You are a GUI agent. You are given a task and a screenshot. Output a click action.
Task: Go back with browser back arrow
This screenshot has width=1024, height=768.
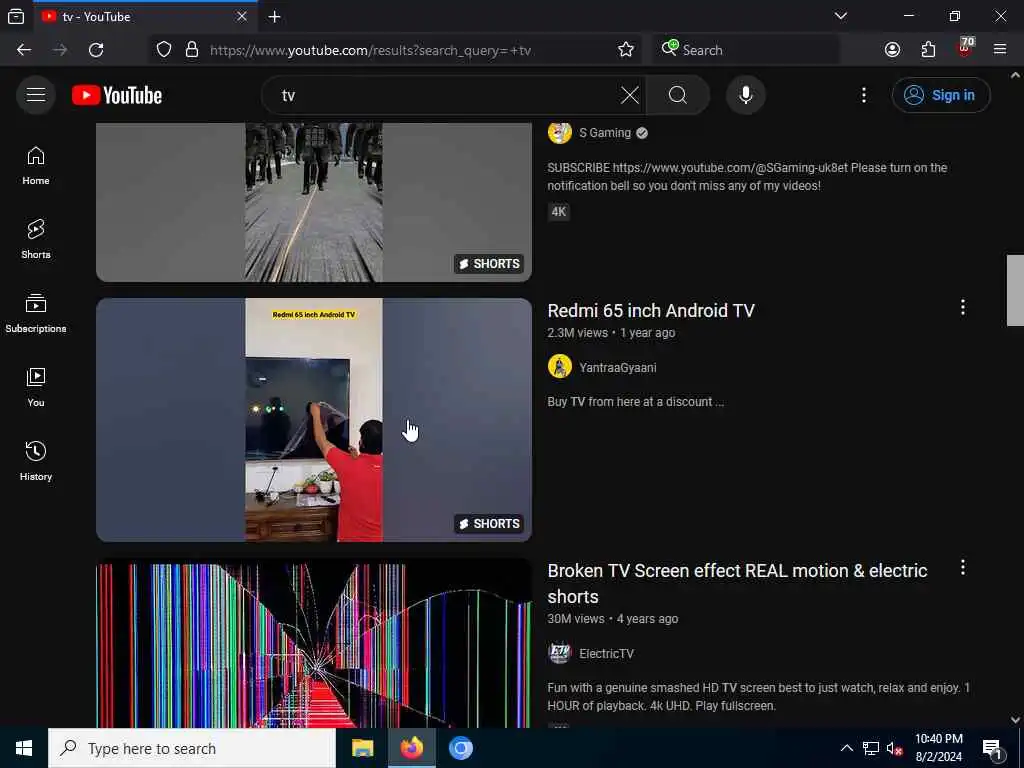pyautogui.click(x=24, y=50)
